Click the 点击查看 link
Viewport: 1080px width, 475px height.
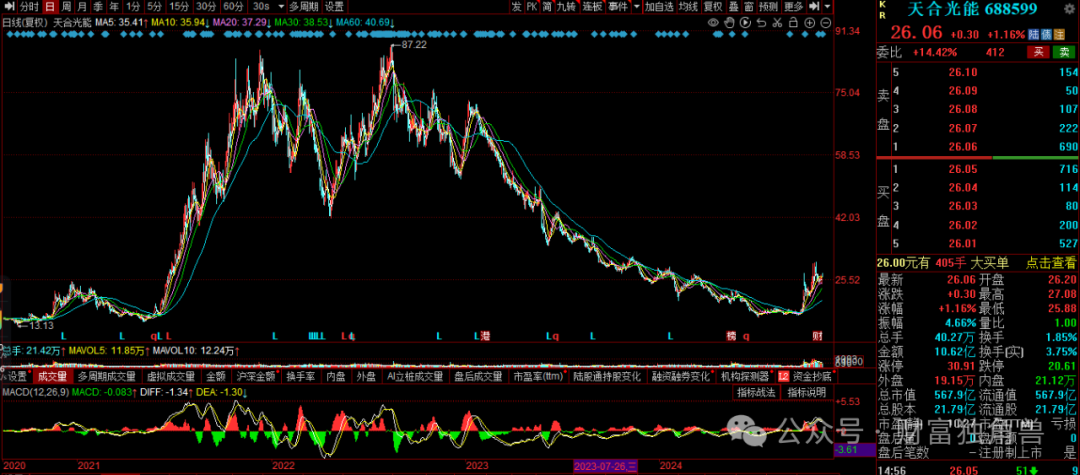pyautogui.click(x=1050, y=262)
